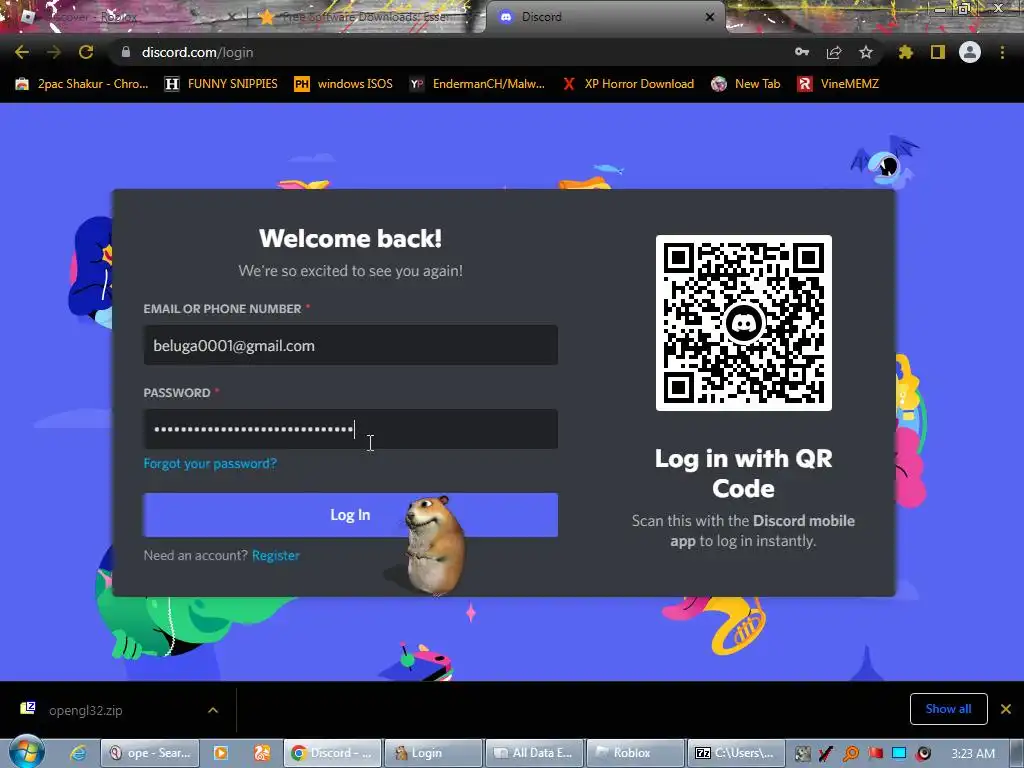Click the cyan monitor tray icon
1024x768 pixels.
tap(899, 754)
